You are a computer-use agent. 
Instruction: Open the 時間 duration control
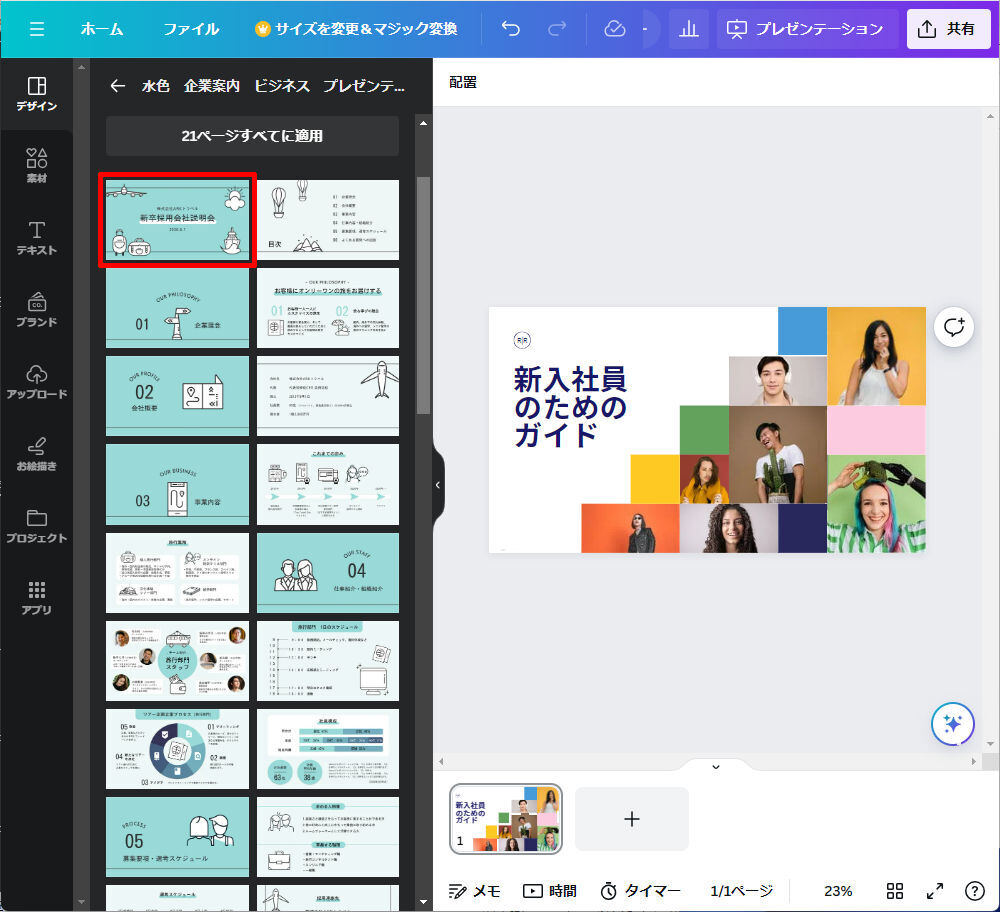pyautogui.click(x=550, y=891)
